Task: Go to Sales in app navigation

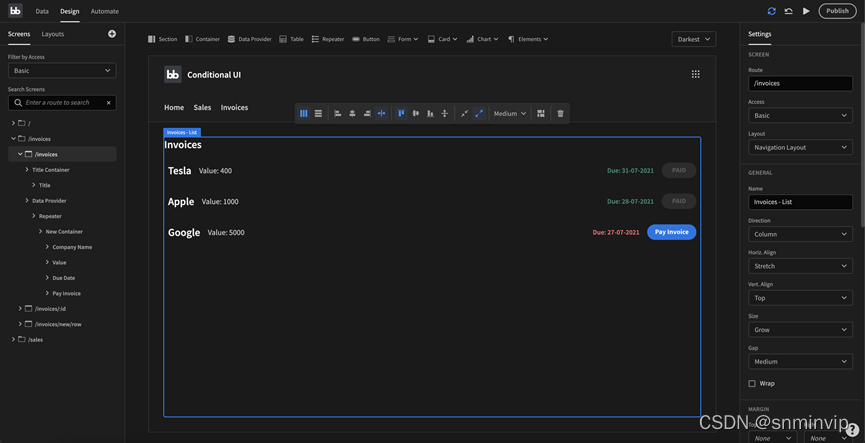Action: 202,108
